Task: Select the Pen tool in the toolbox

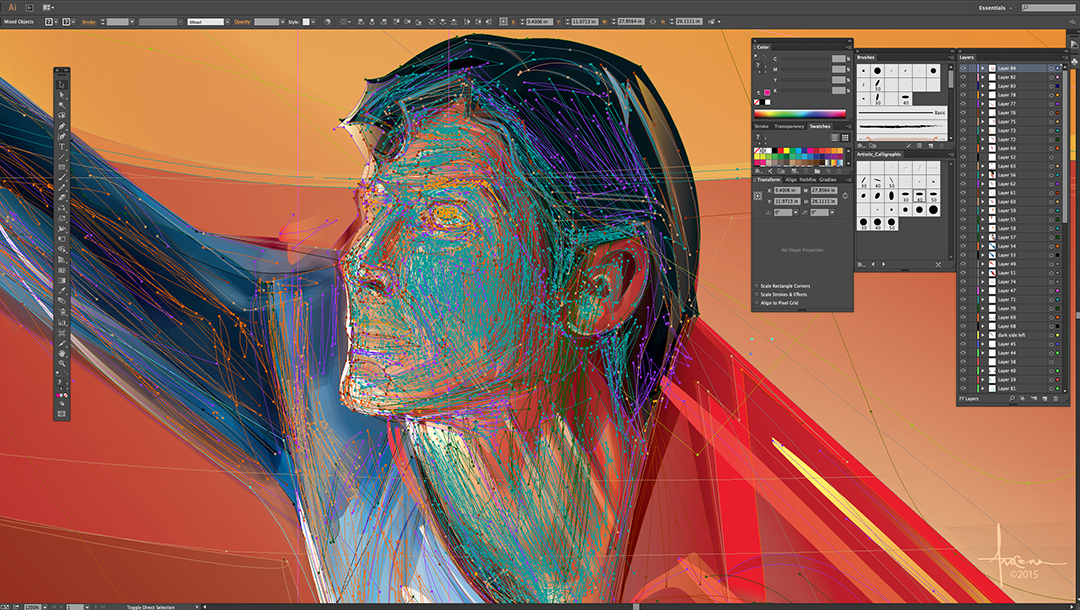Action: click(61, 126)
